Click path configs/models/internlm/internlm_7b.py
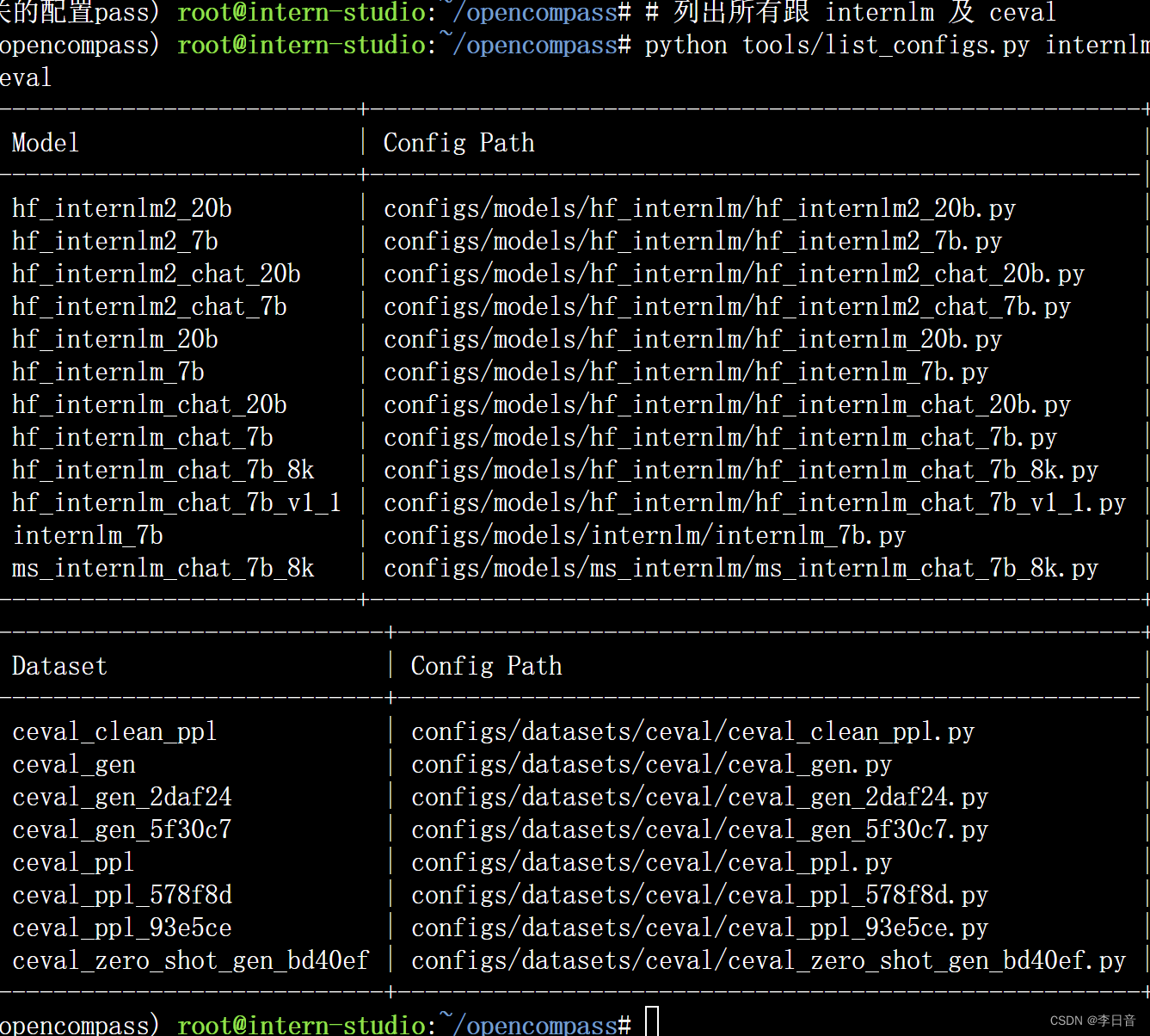 tap(645, 536)
